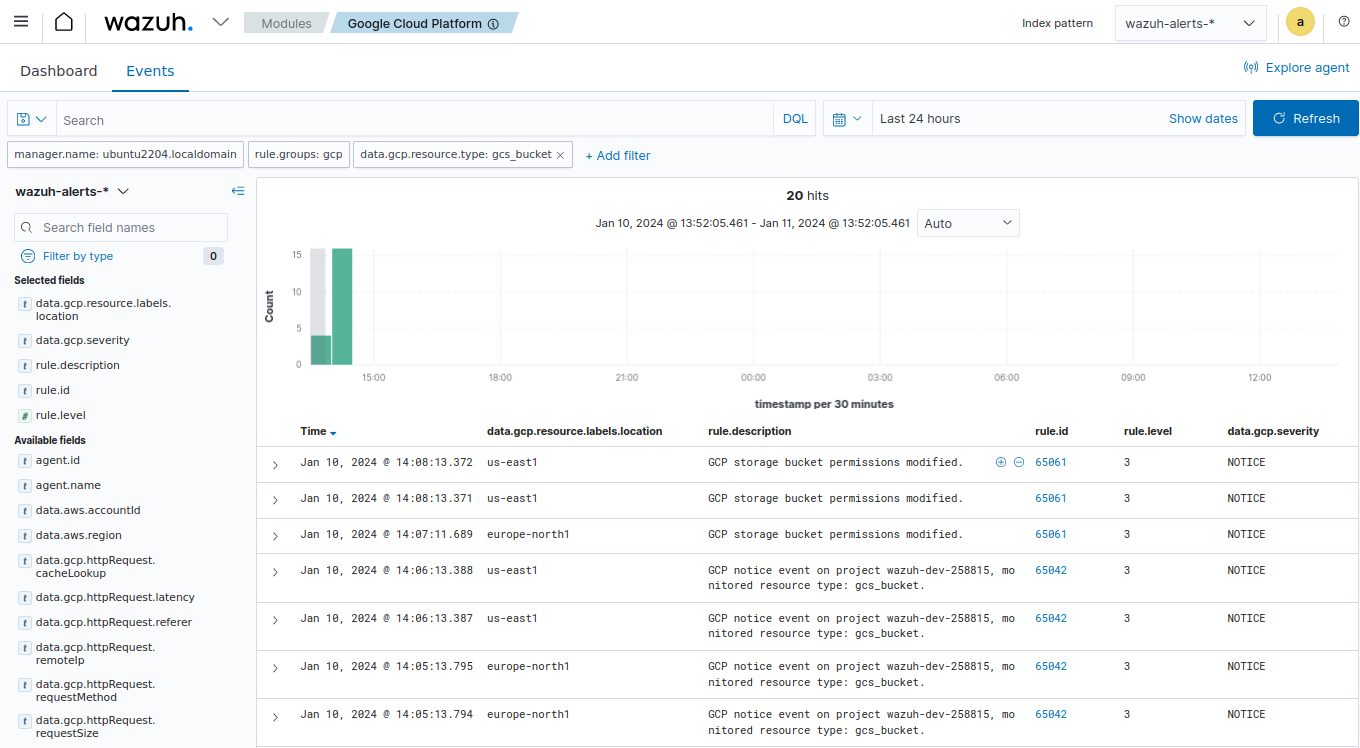Show Google Cloud Platform info icon
1360x748 pixels.
493,24
